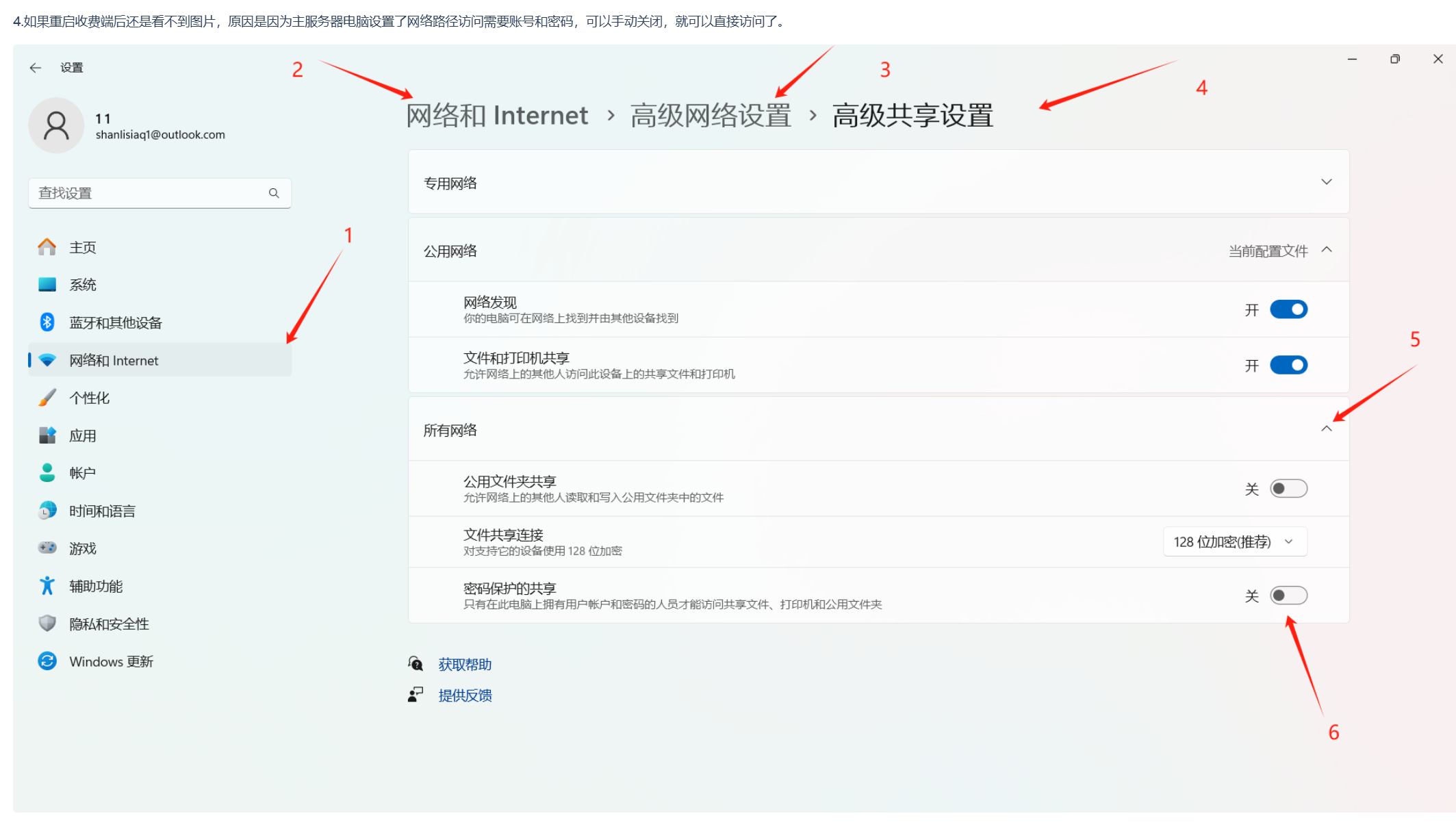Toggle the 网络发现 switch off

coord(1289,309)
